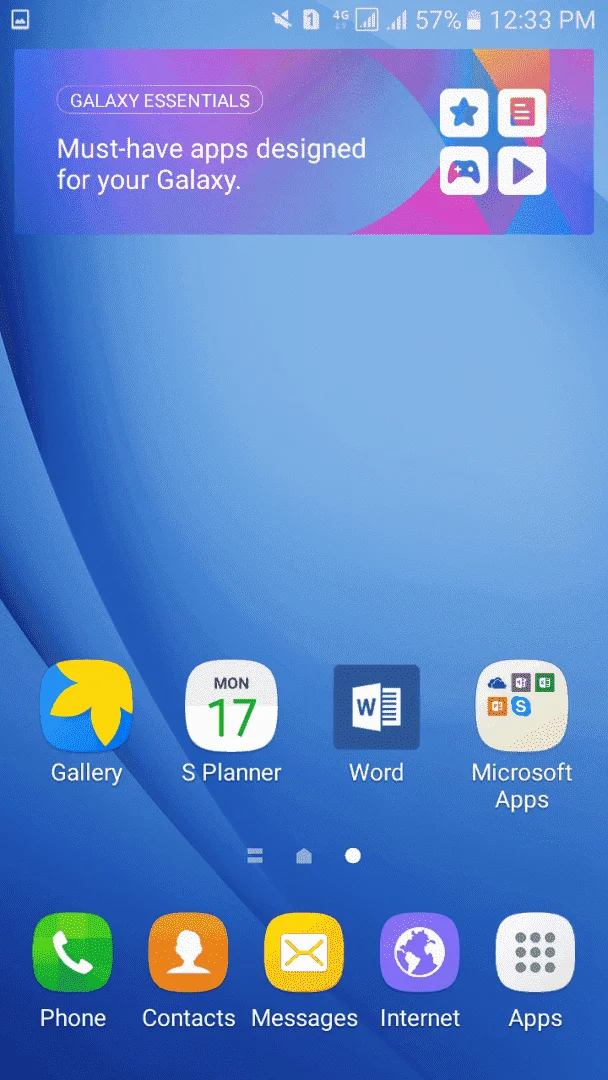The width and height of the screenshot is (608, 1080).
Task: Open the Apps drawer
Action: [x=536, y=953]
